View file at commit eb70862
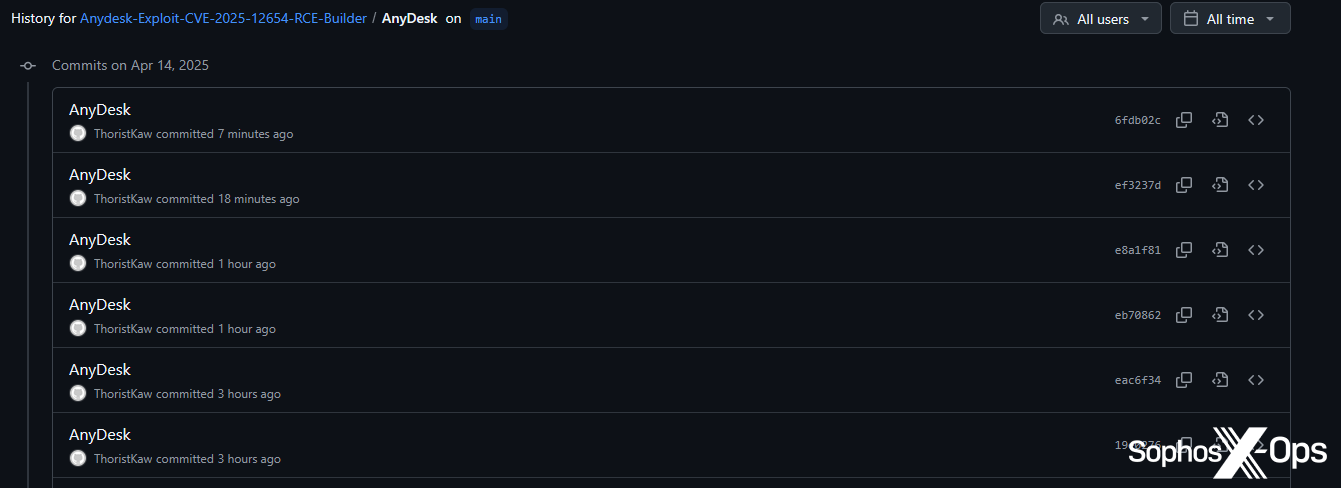 pyautogui.click(x=1220, y=315)
